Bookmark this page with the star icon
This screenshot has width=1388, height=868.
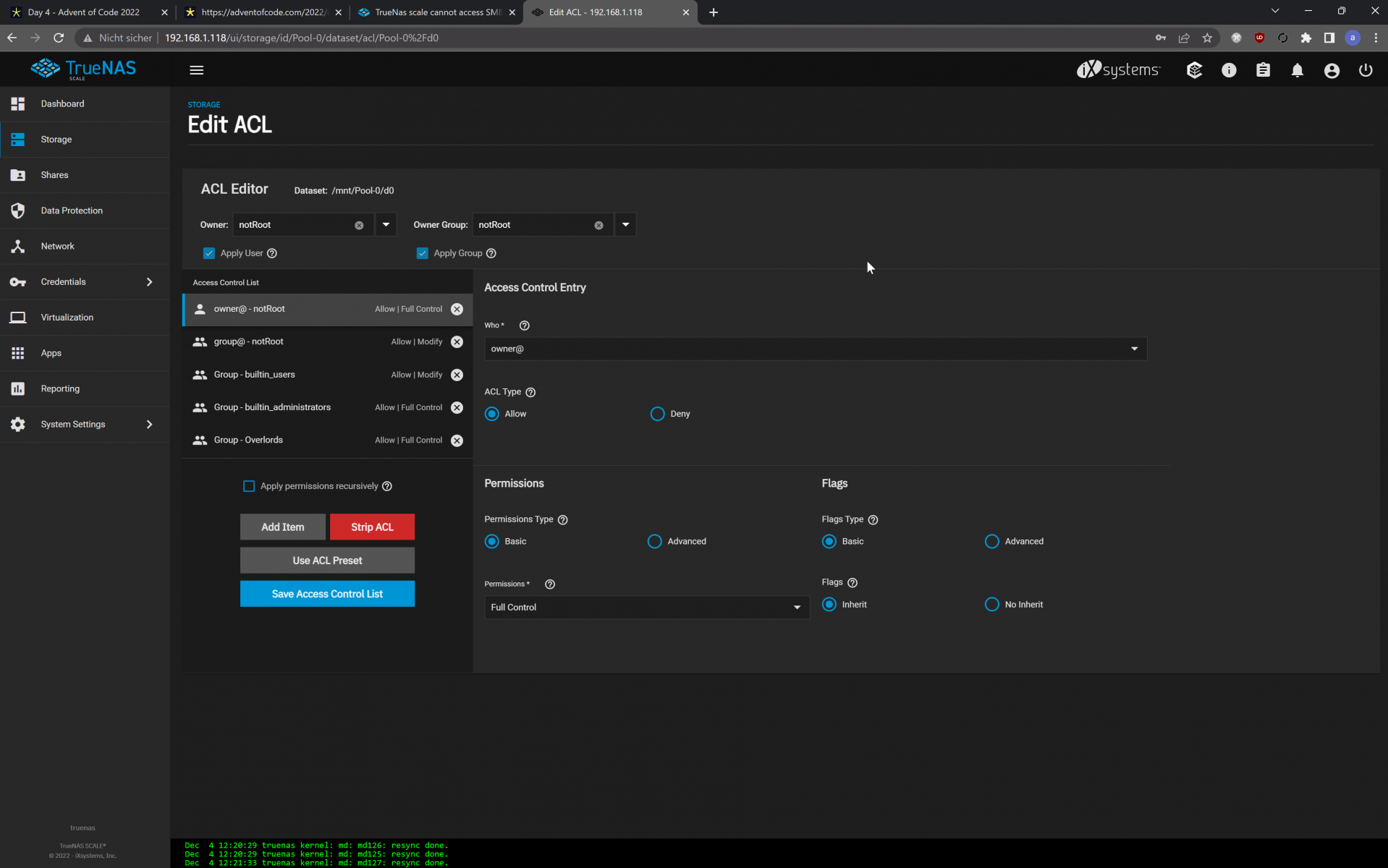pyautogui.click(x=1207, y=38)
